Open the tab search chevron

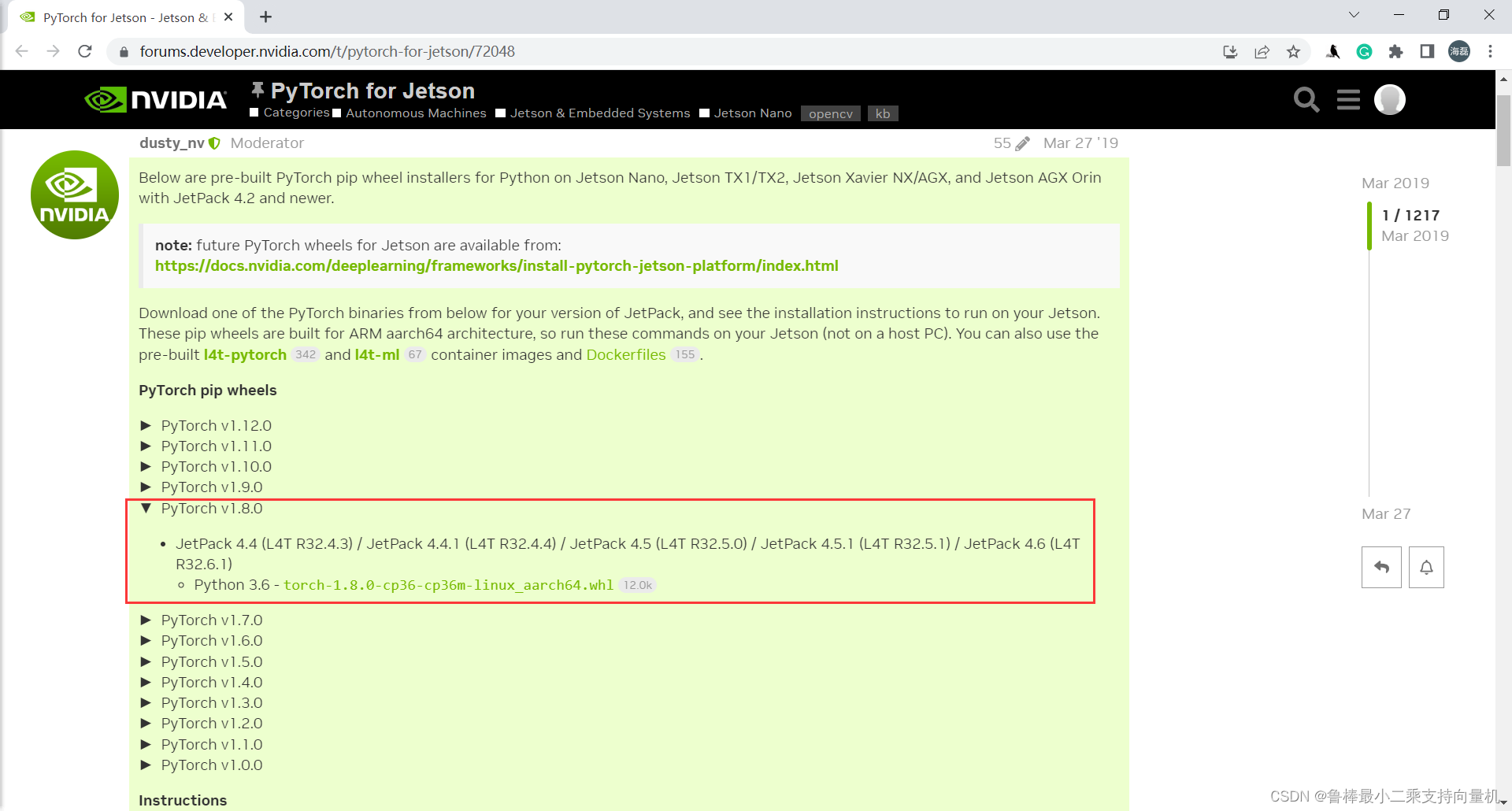1354,15
